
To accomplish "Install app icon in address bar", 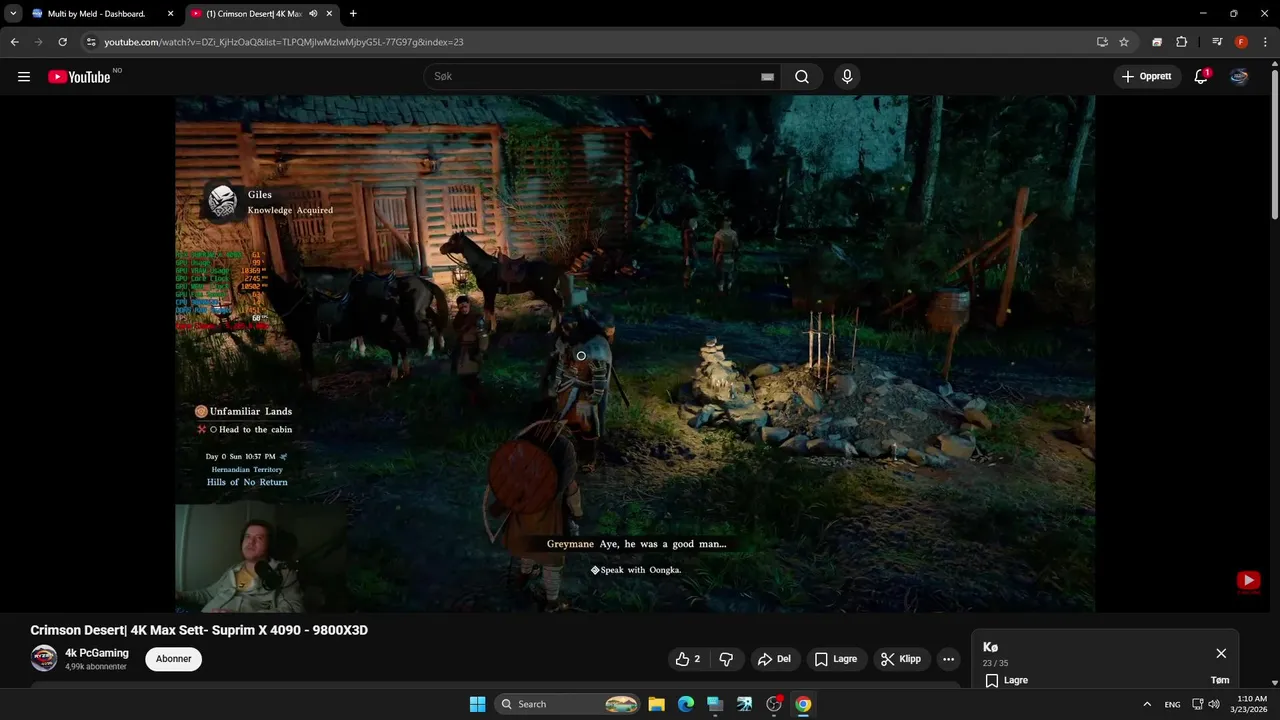I will (x=1102, y=42).
